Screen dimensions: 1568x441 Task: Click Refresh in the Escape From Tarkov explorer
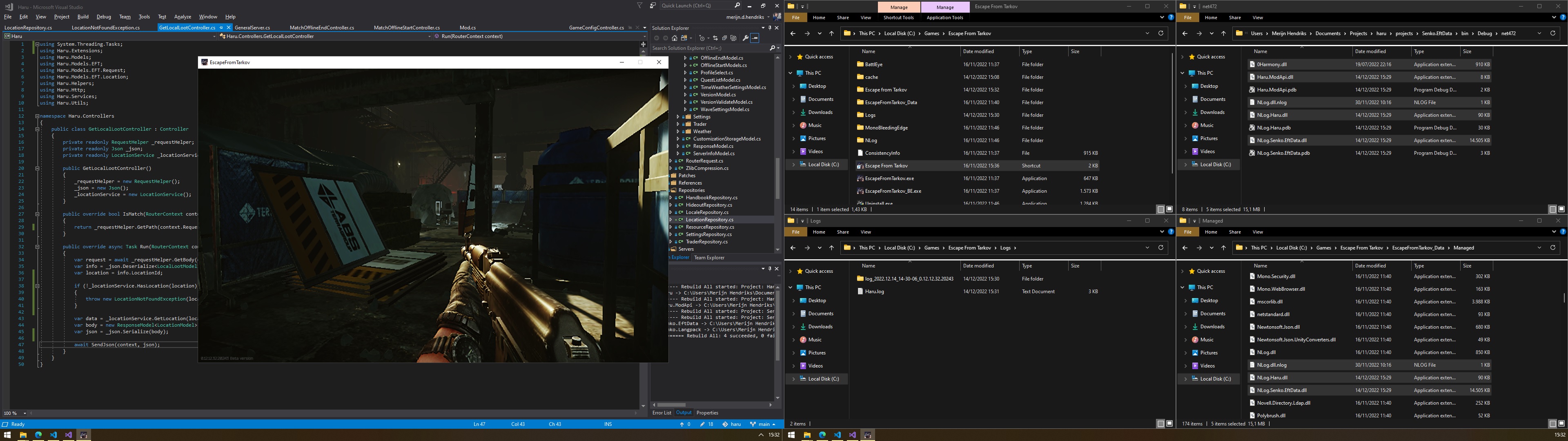tap(1161, 33)
